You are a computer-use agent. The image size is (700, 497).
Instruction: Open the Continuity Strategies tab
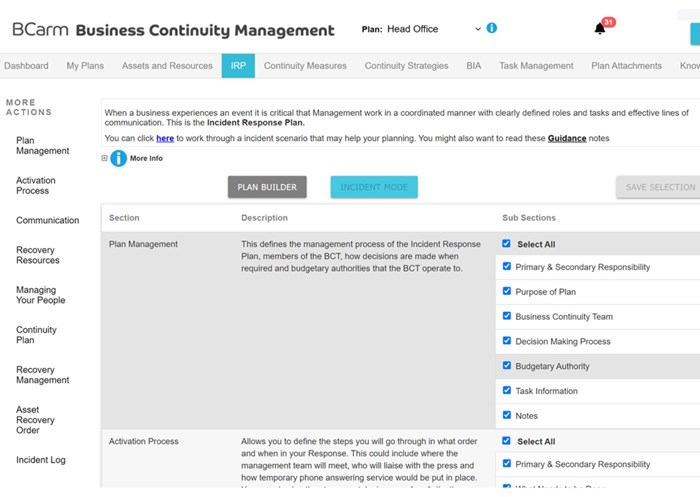pos(406,66)
